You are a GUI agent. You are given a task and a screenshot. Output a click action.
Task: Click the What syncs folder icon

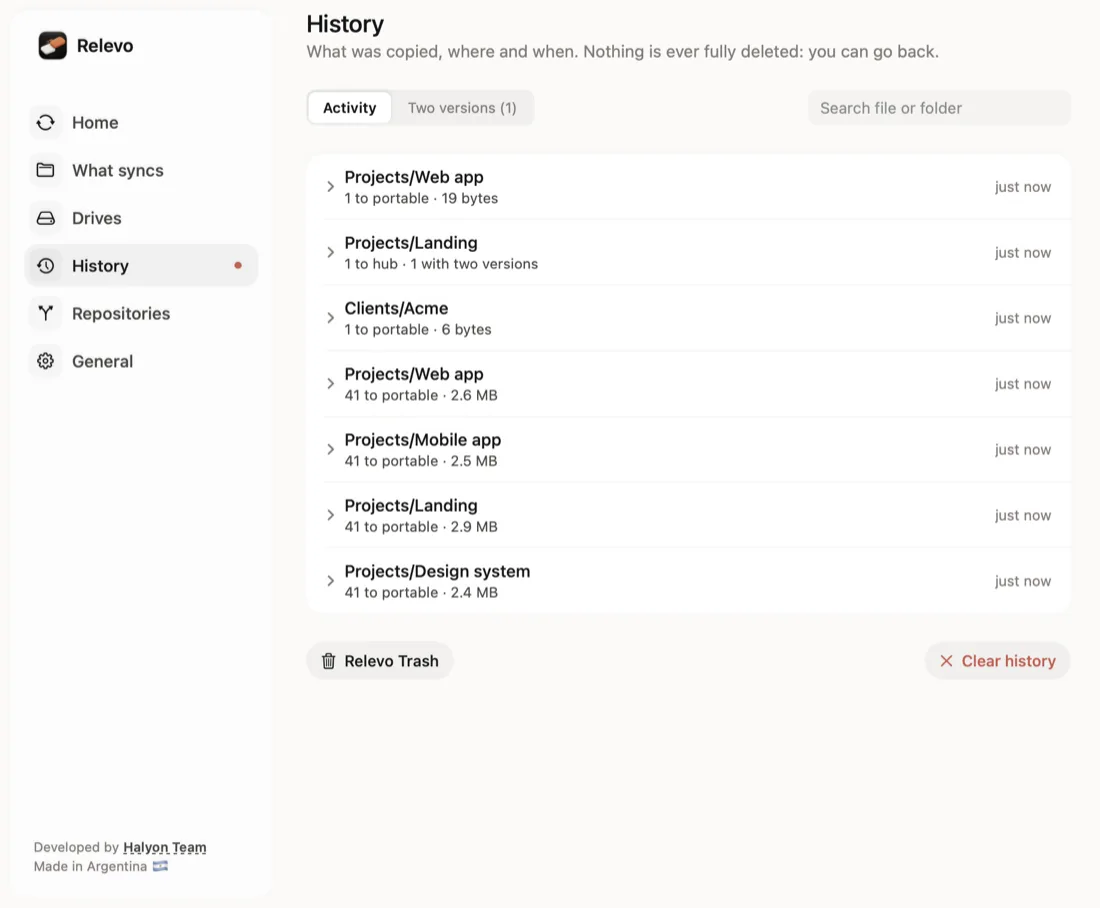46,171
